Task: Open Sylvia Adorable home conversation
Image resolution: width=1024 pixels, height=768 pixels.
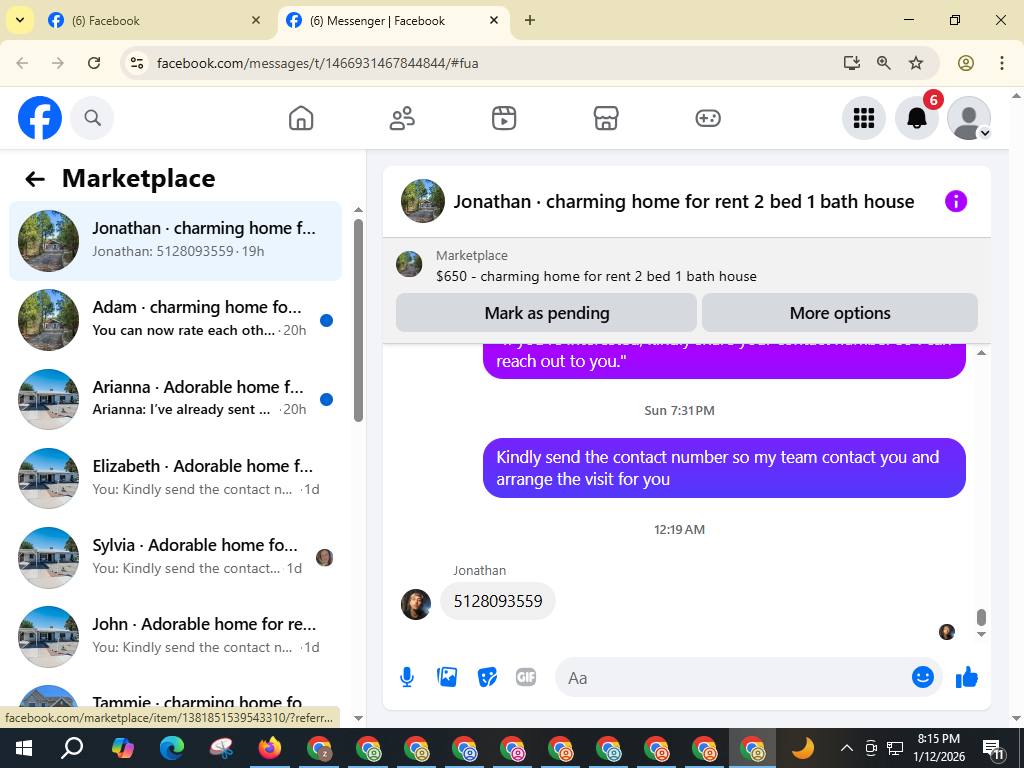Action: click(x=176, y=557)
